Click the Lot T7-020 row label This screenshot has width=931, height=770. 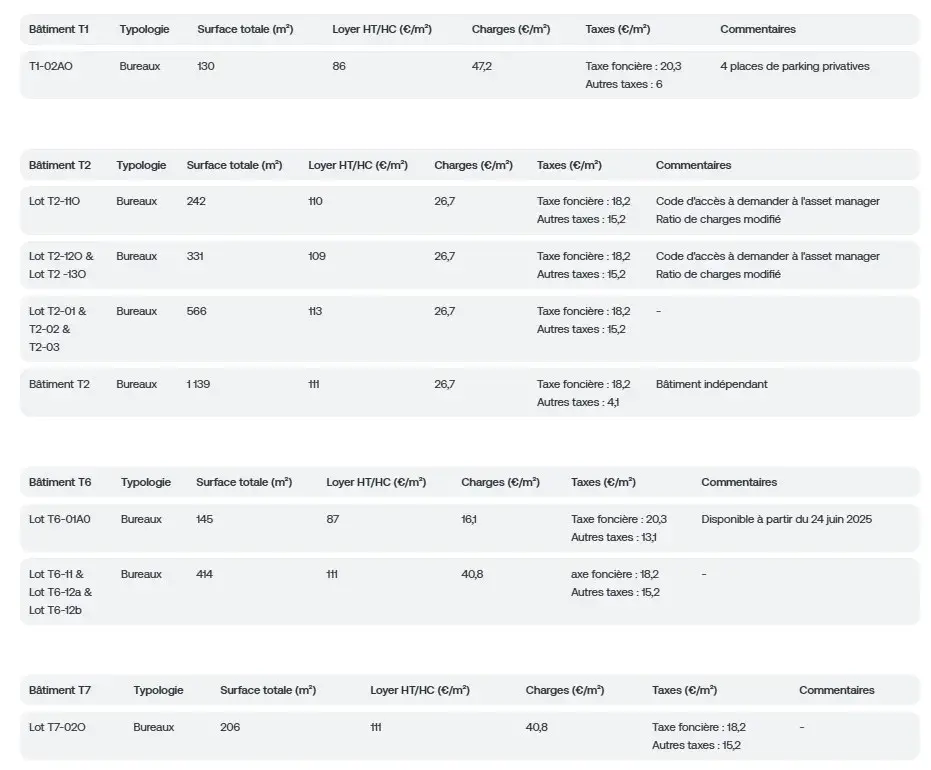[57, 727]
